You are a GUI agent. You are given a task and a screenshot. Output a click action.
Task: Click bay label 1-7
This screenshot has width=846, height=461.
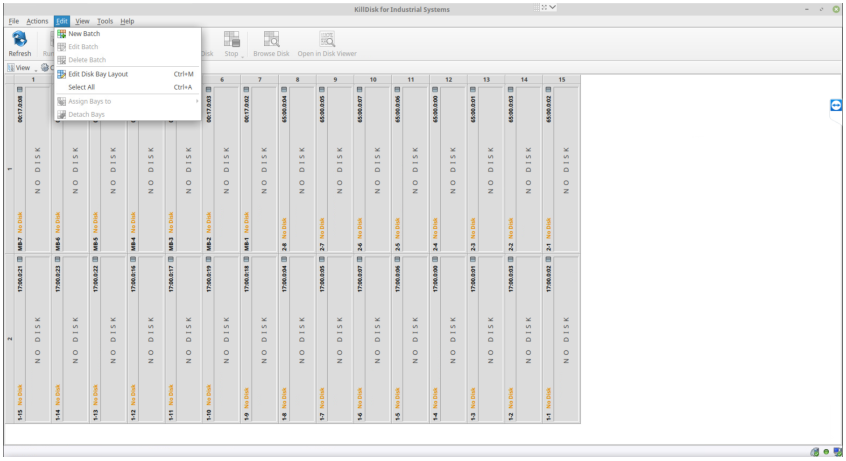pos(322,416)
